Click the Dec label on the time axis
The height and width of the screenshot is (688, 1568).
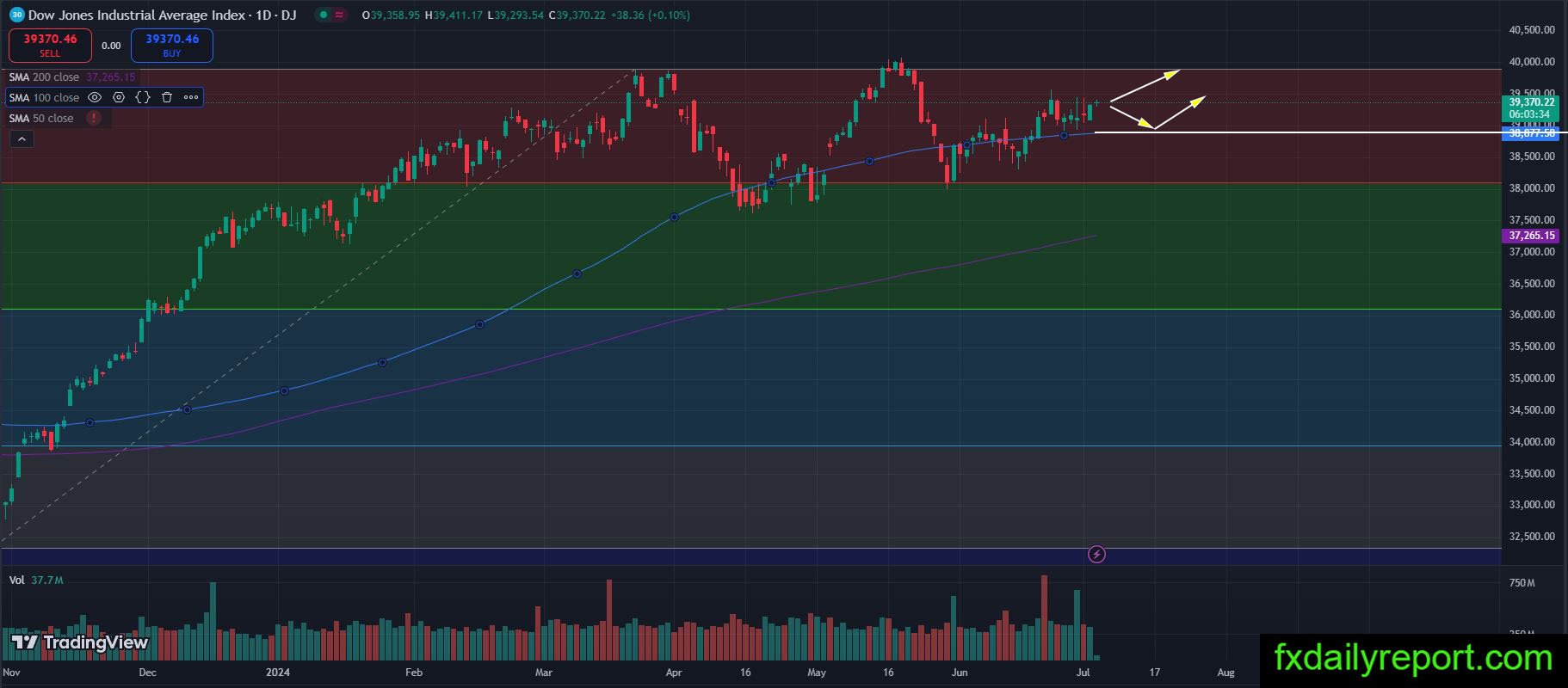(147, 673)
